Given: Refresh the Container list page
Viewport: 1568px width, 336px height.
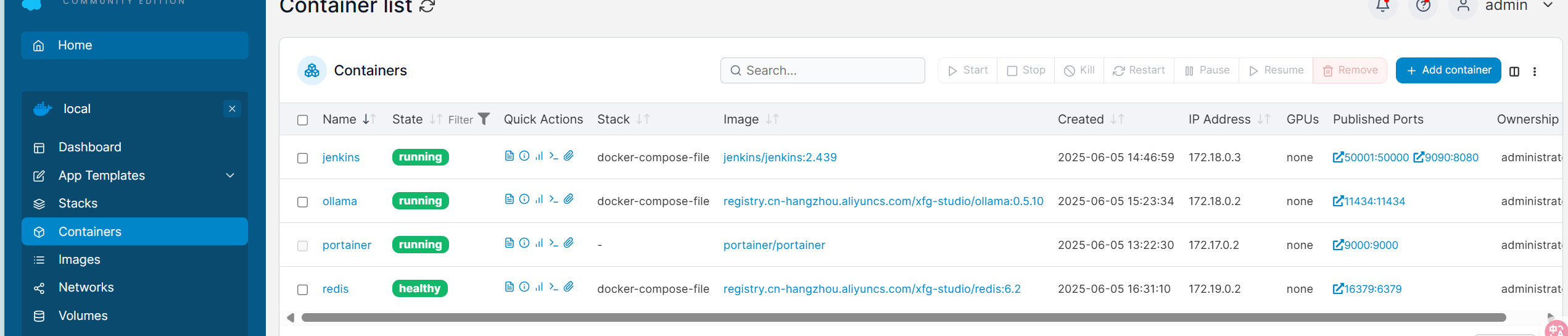Looking at the screenshot, I should [427, 6].
